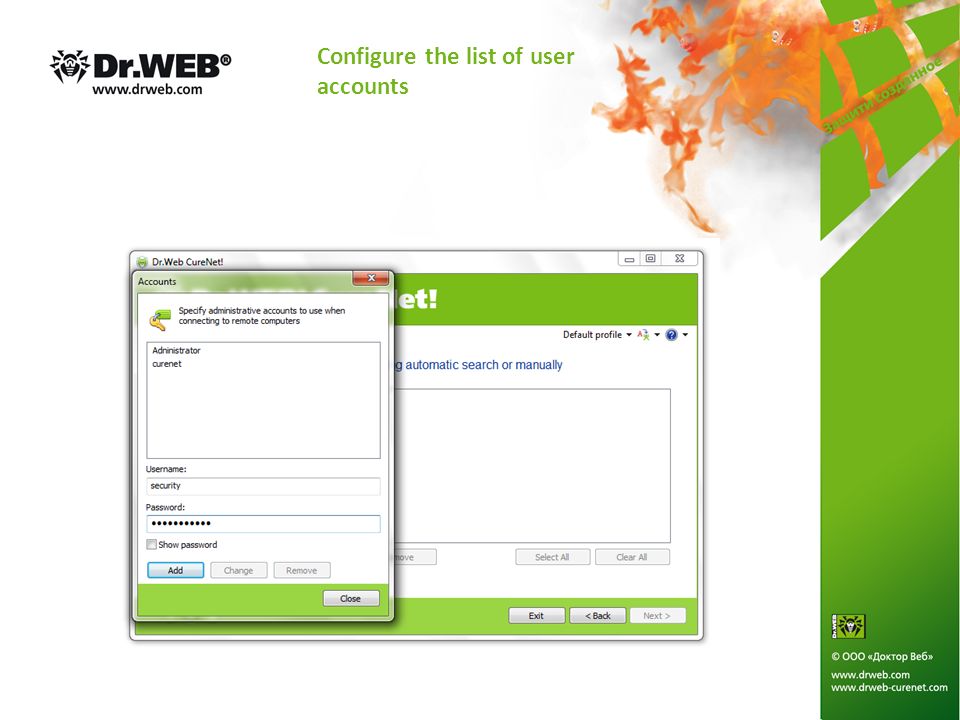Click into the Password field
Viewport: 960px width, 720px height.
(263, 523)
